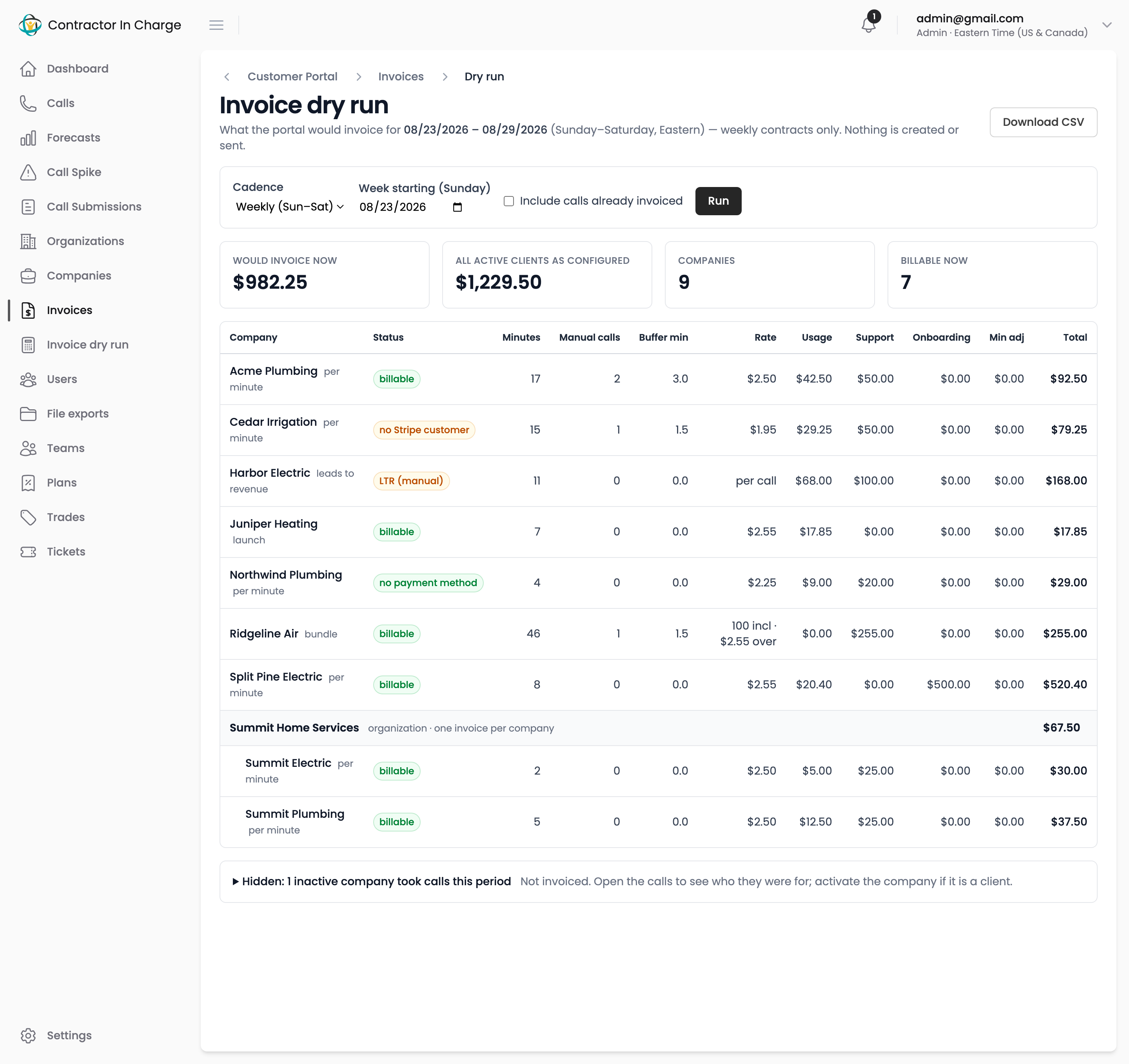Open the Invoice dry run calculator icon
This screenshot has width=1129, height=1064.
click(x=28, y=345)
